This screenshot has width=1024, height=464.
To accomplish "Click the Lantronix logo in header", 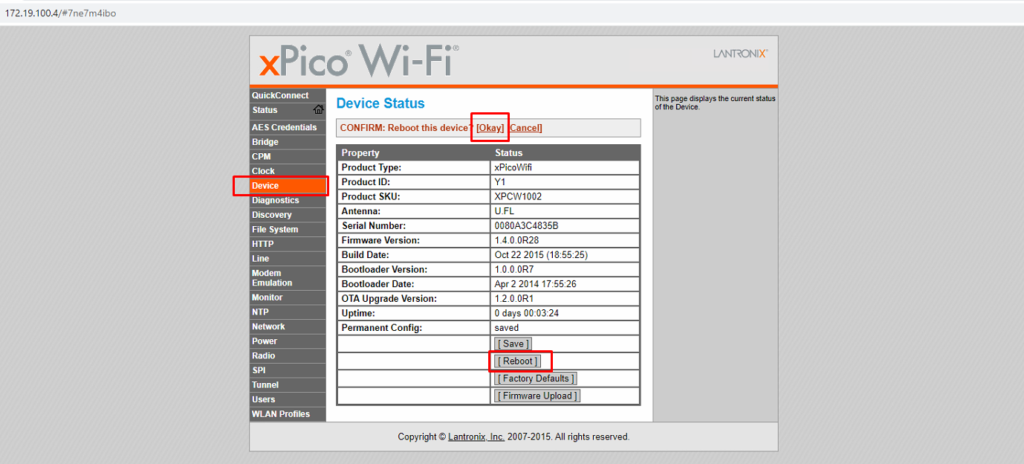I will point(740,53).
